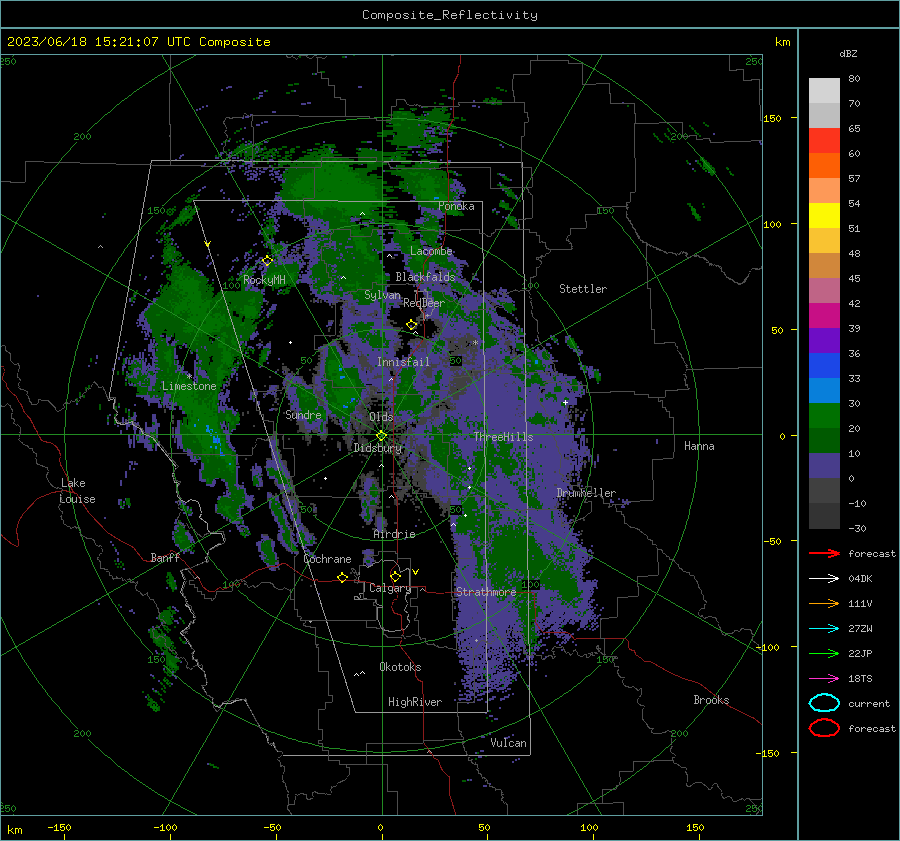900x841 pixels.
Task: Click the Lacombe label
Action: pyautogui.click(x=431, y=251)
